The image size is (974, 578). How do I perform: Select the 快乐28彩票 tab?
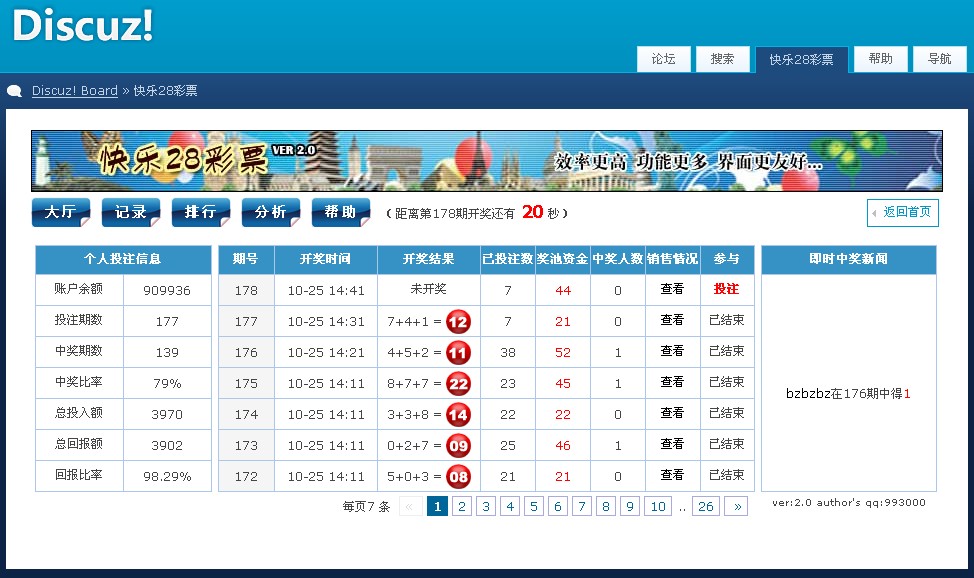[801, 60]
